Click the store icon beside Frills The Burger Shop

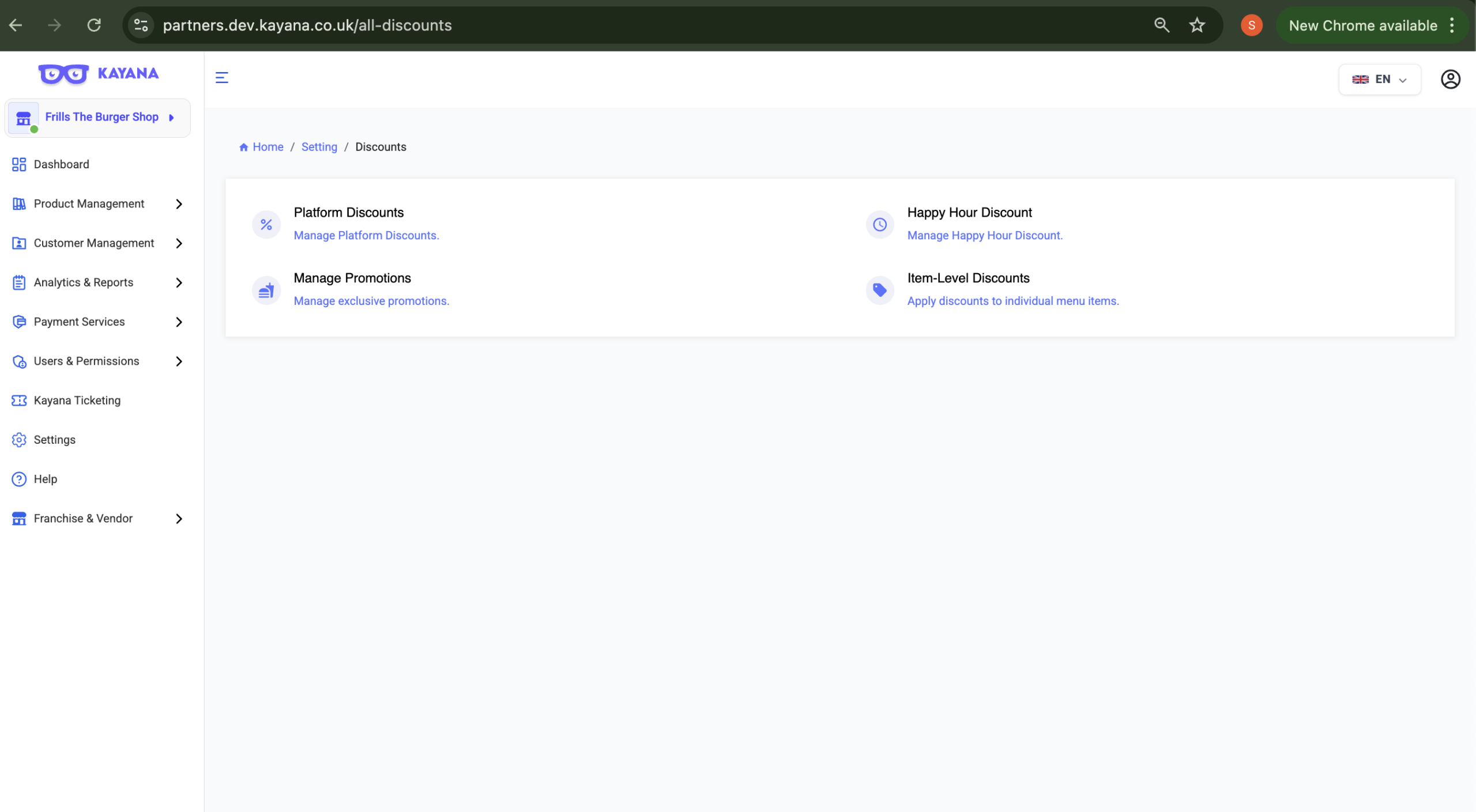point(24,118)
